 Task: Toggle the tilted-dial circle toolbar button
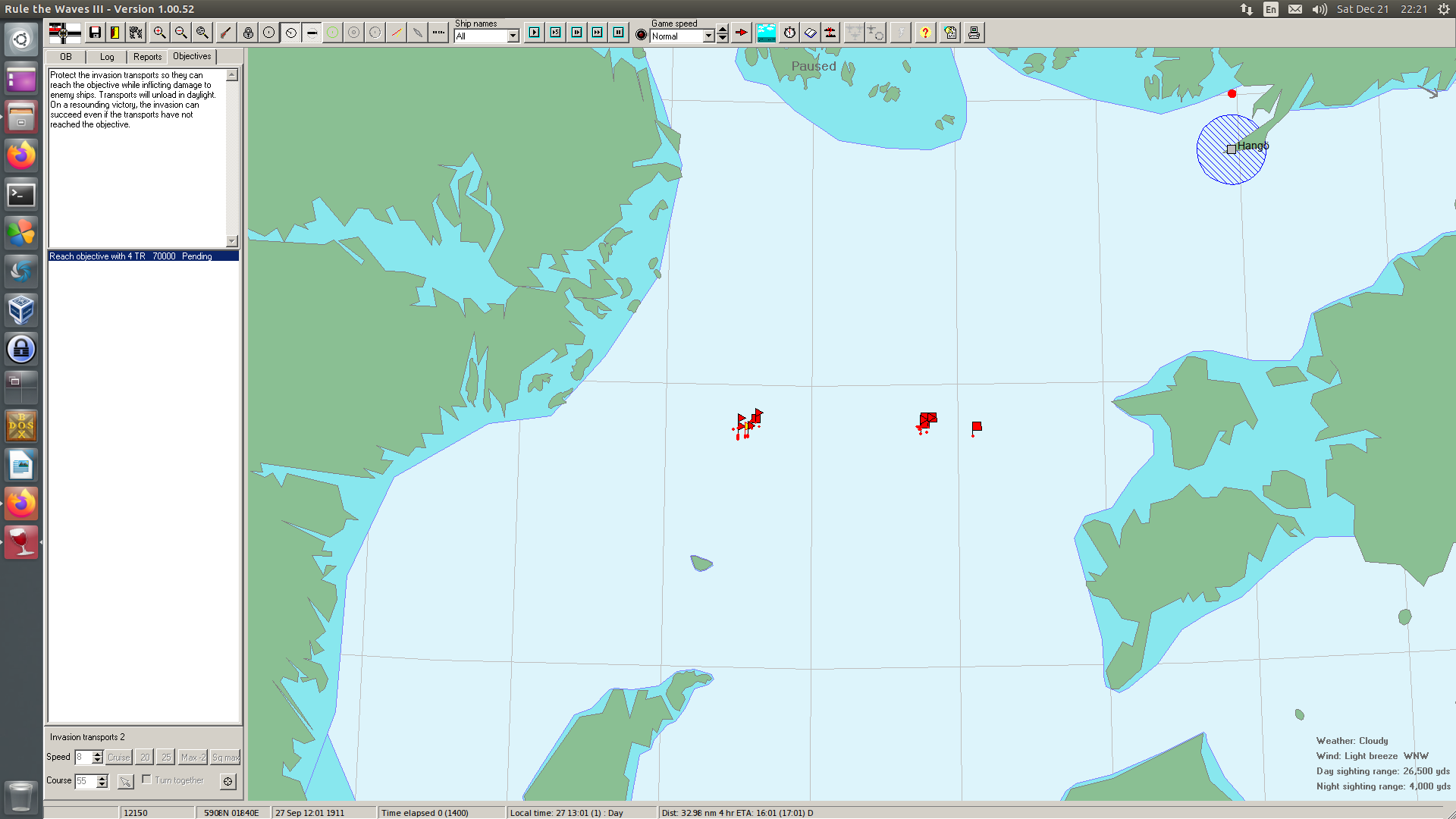tap(290, 33)
